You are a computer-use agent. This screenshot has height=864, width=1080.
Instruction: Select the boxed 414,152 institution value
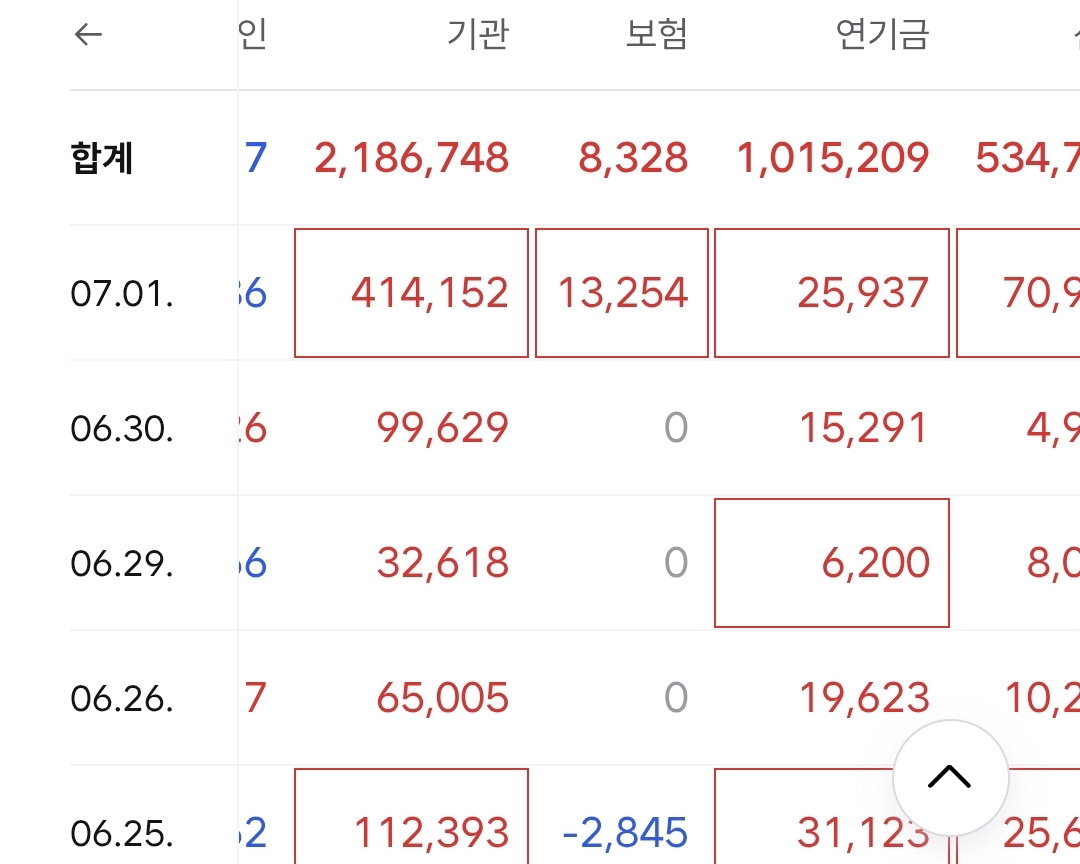pyautogui.click(x=411, y=293)
